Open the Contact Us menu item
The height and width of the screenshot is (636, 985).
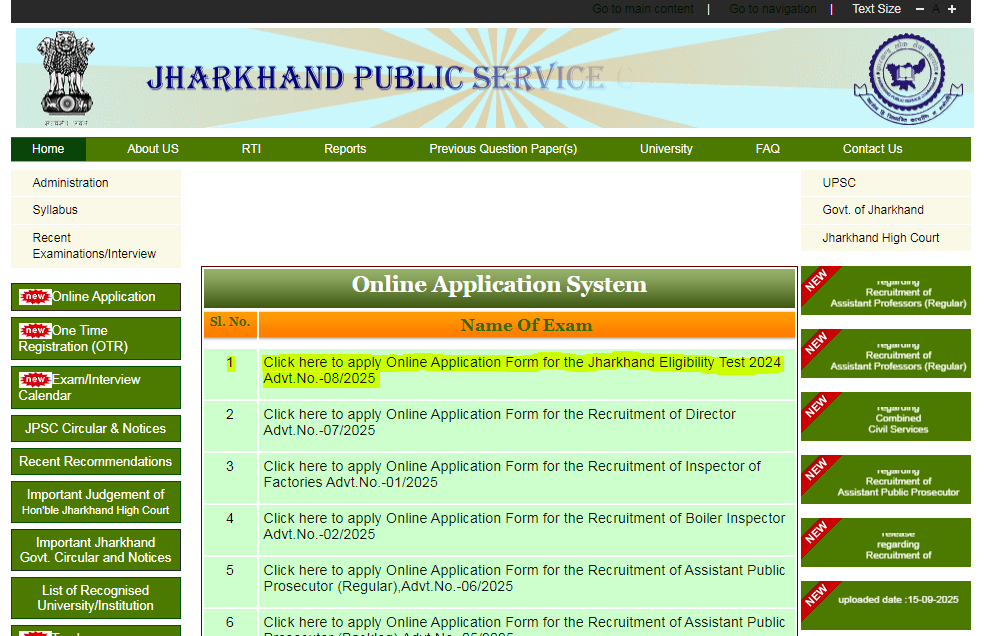click(x=873, y=149)
